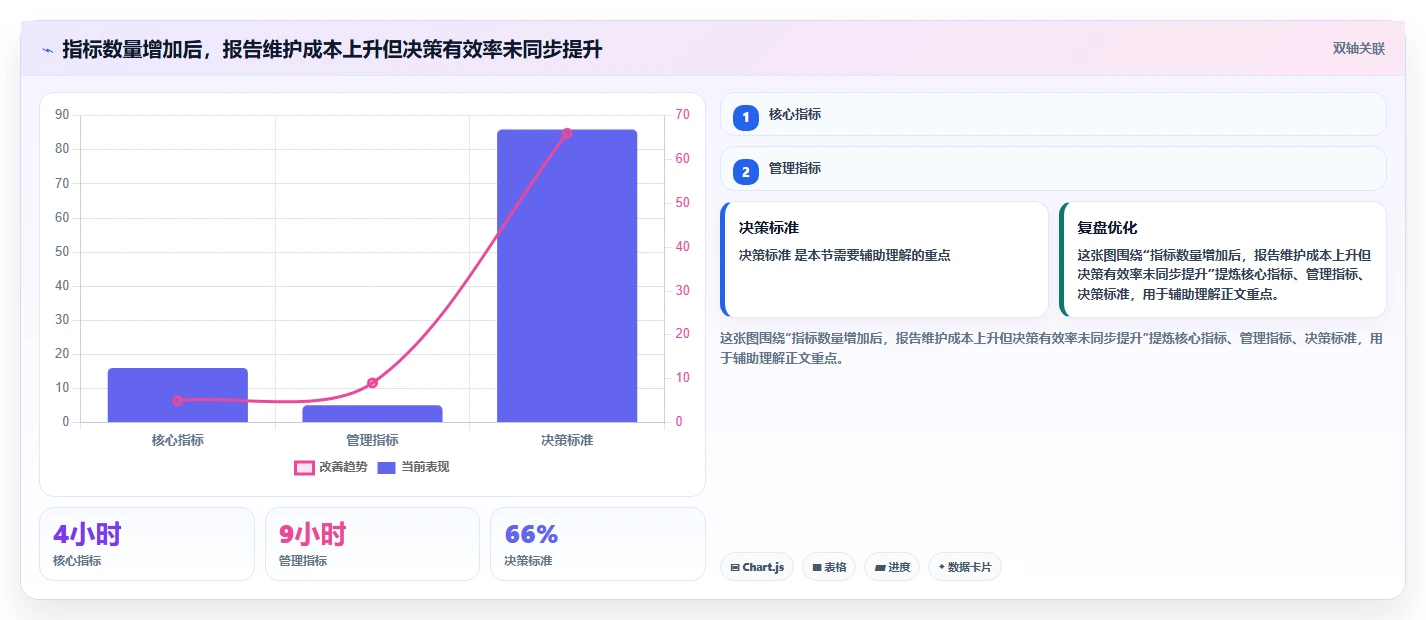Click the 管理指标 bar in the chart

click(x=372, y=414)
